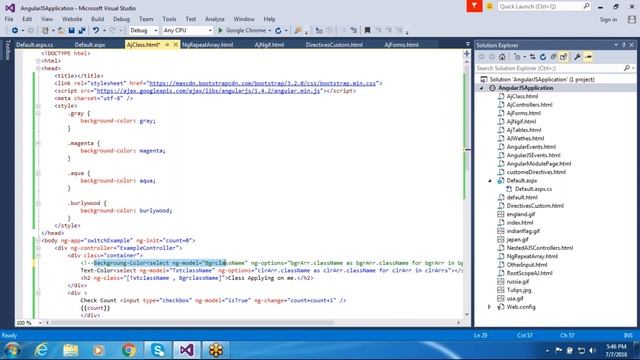Switch to the DirectivesCustom.html tab
This screenshot has height=360, width=640.
(334, 45)
